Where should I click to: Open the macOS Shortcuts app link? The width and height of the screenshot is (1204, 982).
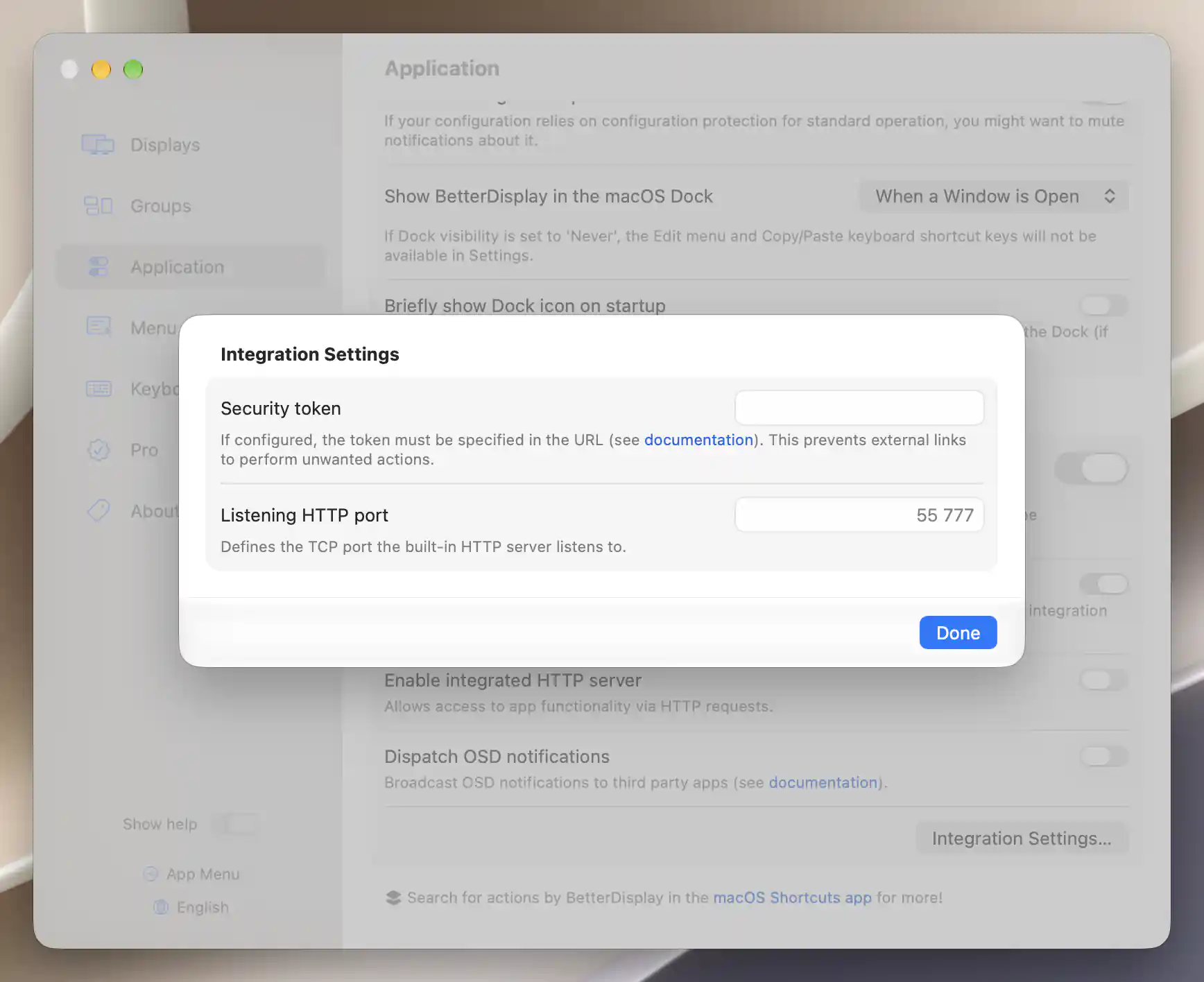click(x=792, y=897)
